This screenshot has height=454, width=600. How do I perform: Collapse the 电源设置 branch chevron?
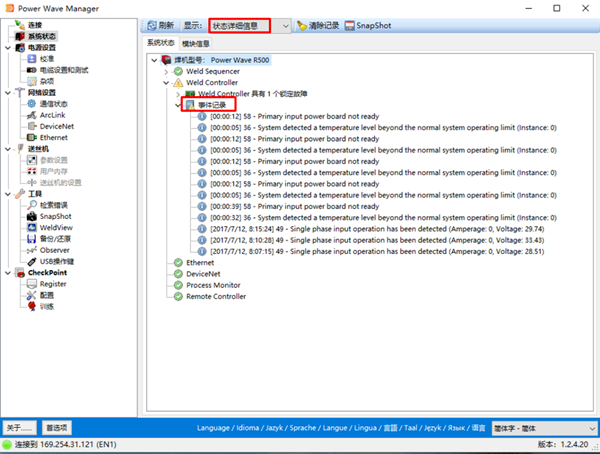click(8, 48)
